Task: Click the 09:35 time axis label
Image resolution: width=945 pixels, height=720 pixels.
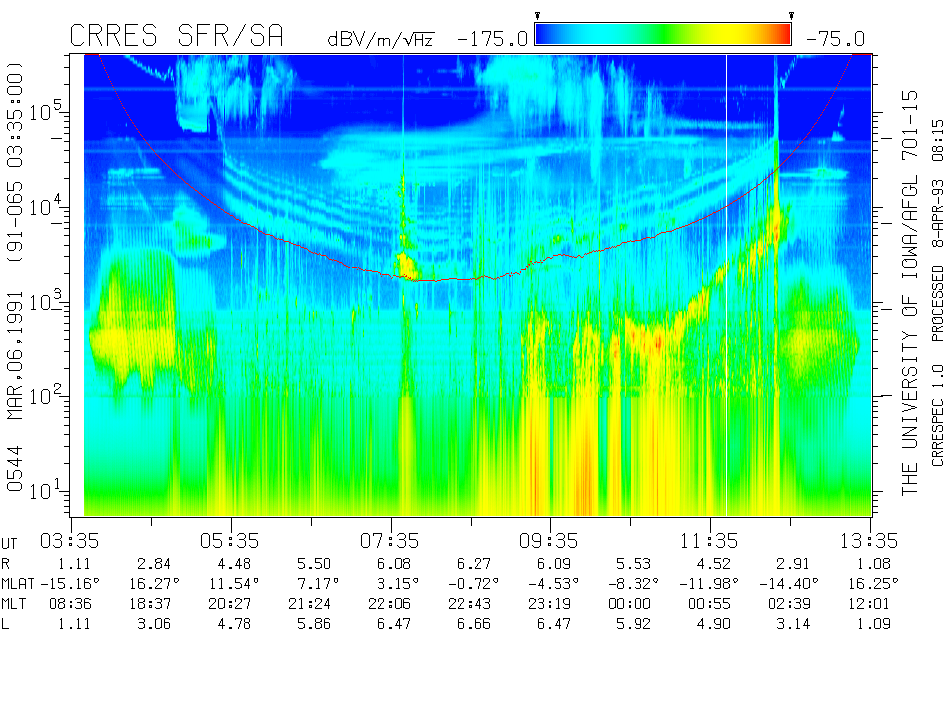Action: pos(550,540)
